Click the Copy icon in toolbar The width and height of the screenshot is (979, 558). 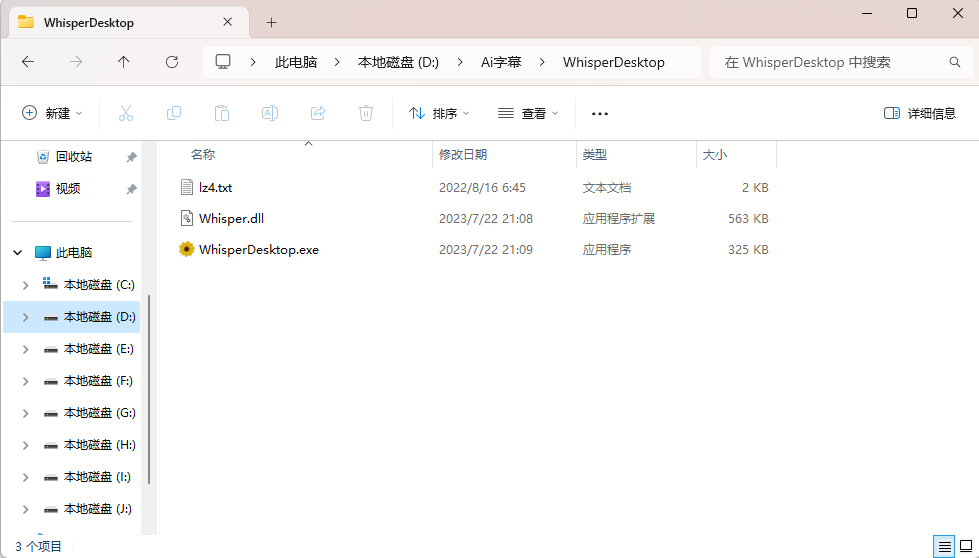tap(174, 113)
